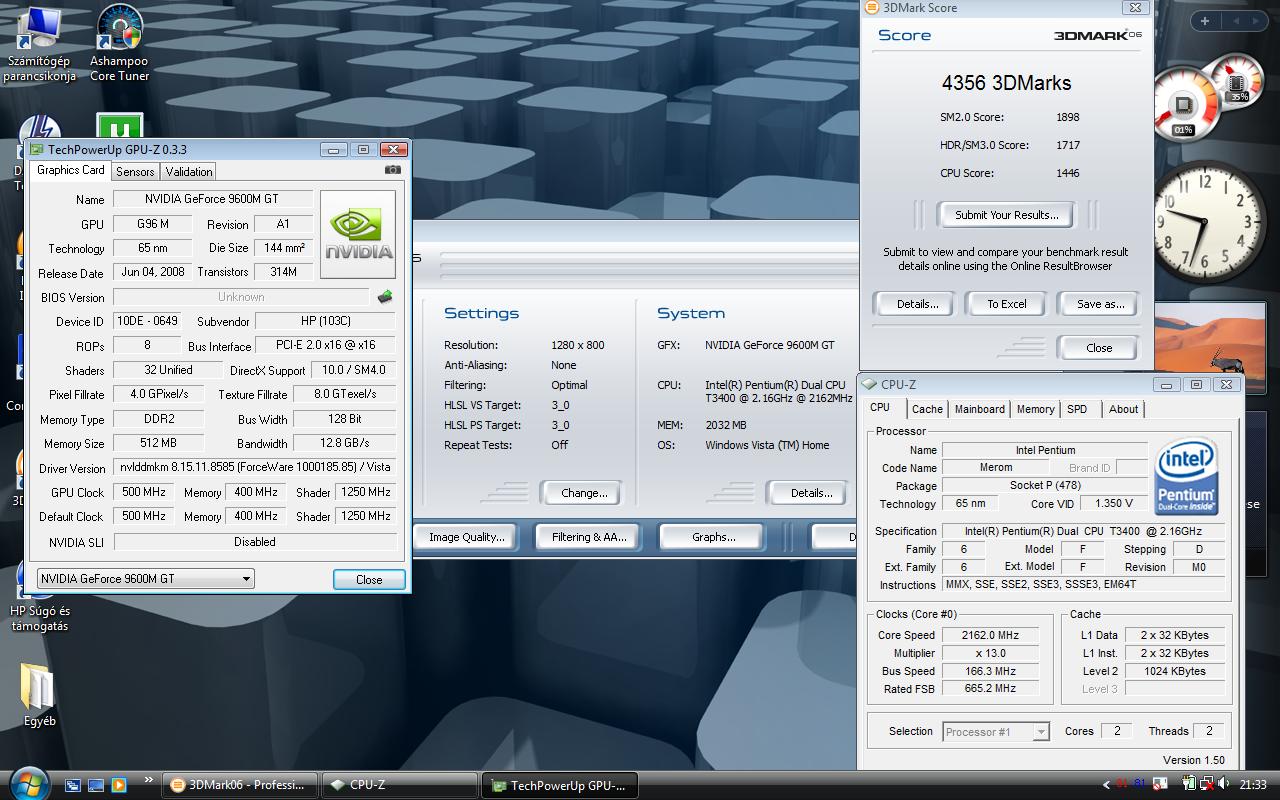The width and height of the screenshot is (1280, 800).
Task: Switch to GPU-Z Sensors tab
Action: point(135,171)
